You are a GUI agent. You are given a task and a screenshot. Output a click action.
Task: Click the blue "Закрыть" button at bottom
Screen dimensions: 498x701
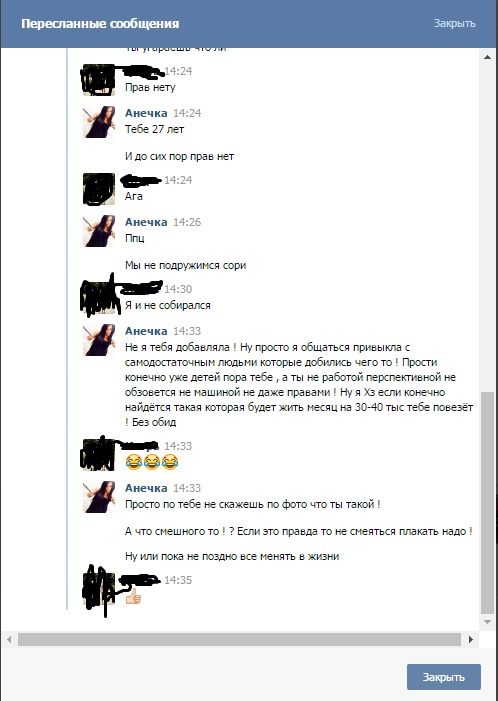click(443, 677)
